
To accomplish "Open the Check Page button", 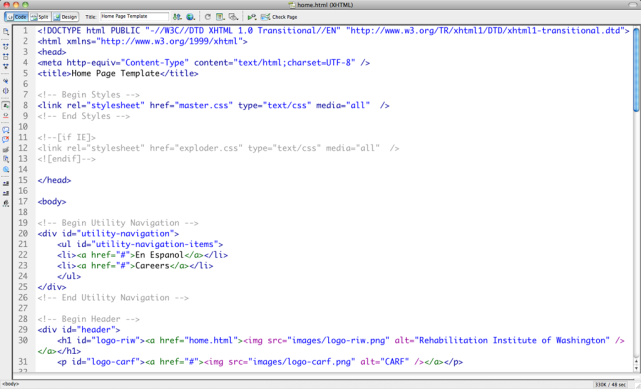I will point(279,17).
